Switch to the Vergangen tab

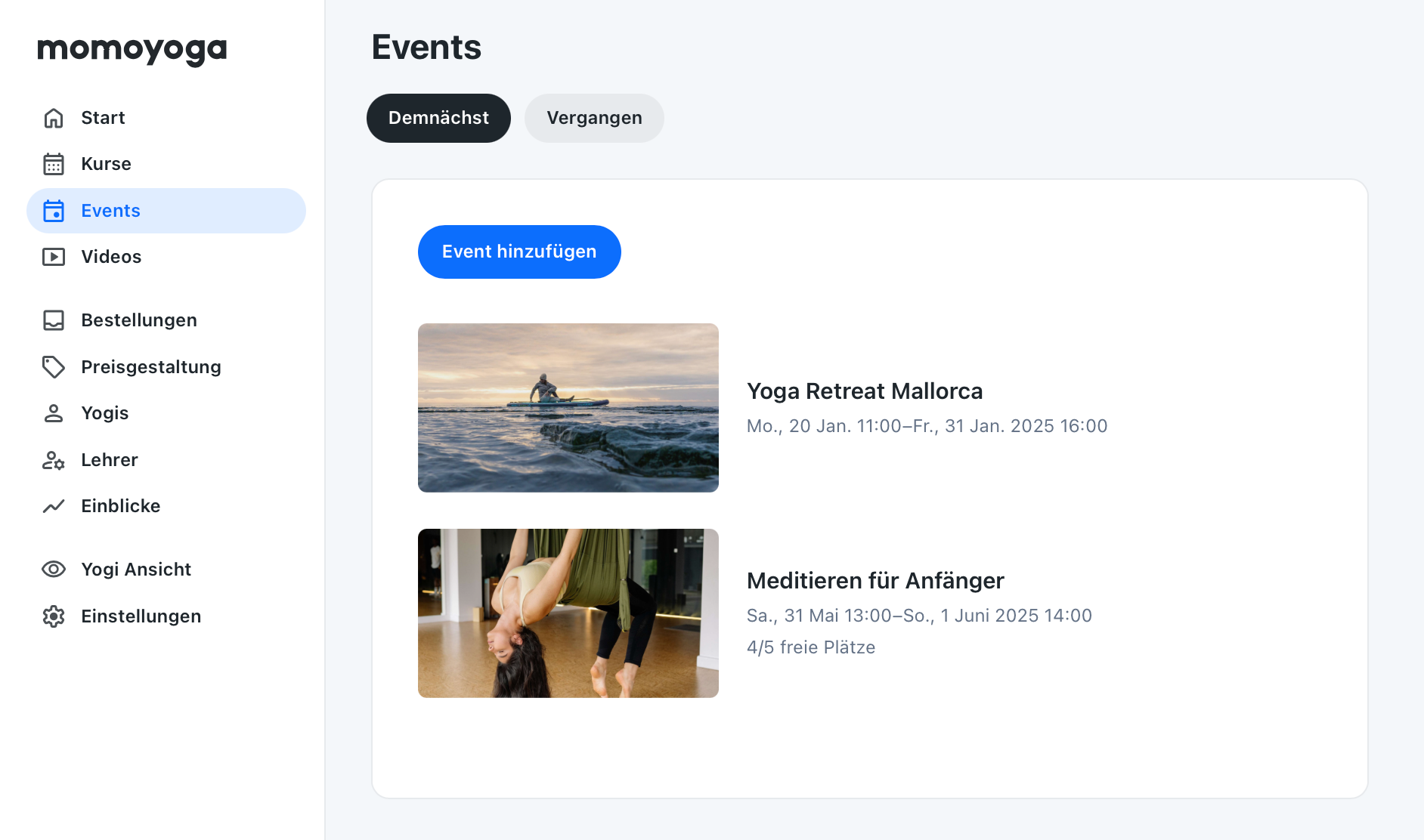(594, 118)
